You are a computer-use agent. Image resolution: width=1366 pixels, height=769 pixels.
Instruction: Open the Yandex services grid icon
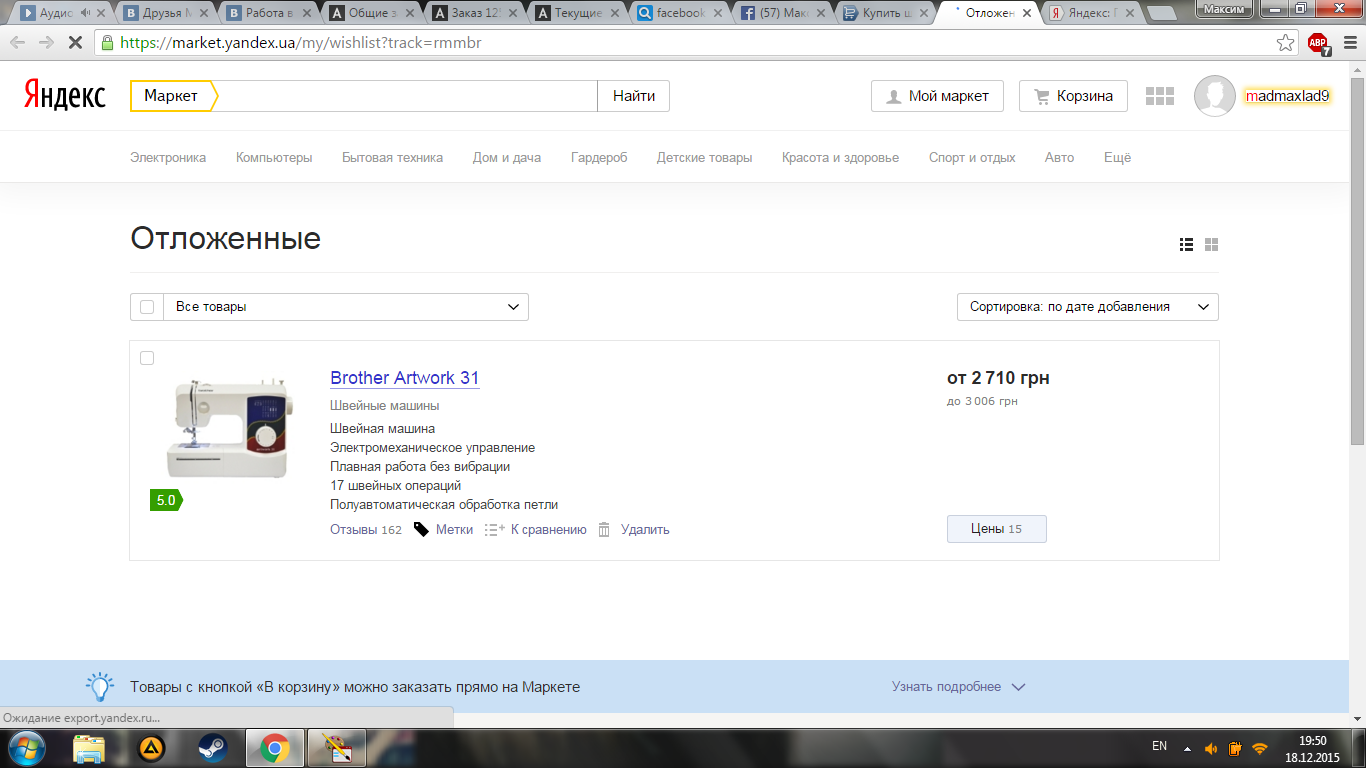(1159, 96)
